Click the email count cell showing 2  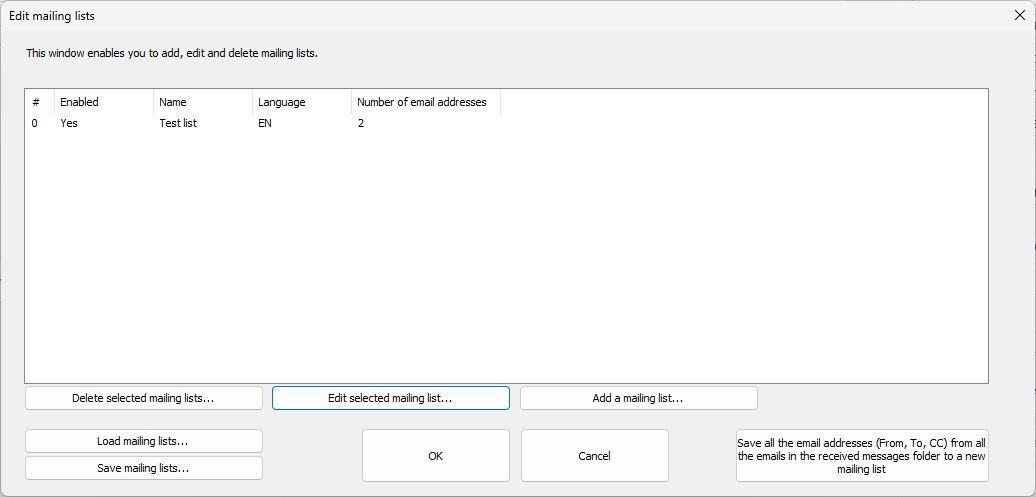point(361,123)
